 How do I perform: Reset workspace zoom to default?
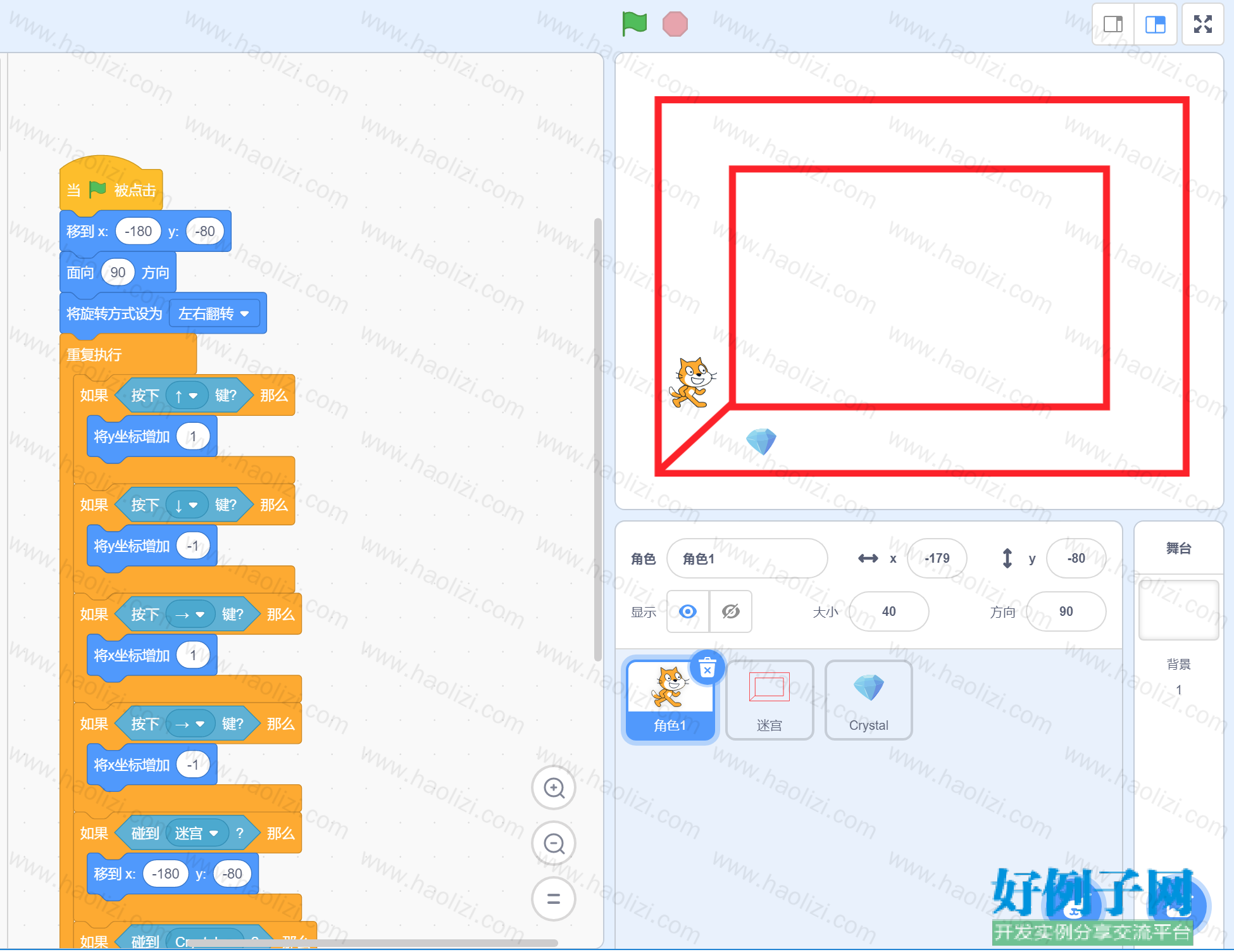point(554,899)
